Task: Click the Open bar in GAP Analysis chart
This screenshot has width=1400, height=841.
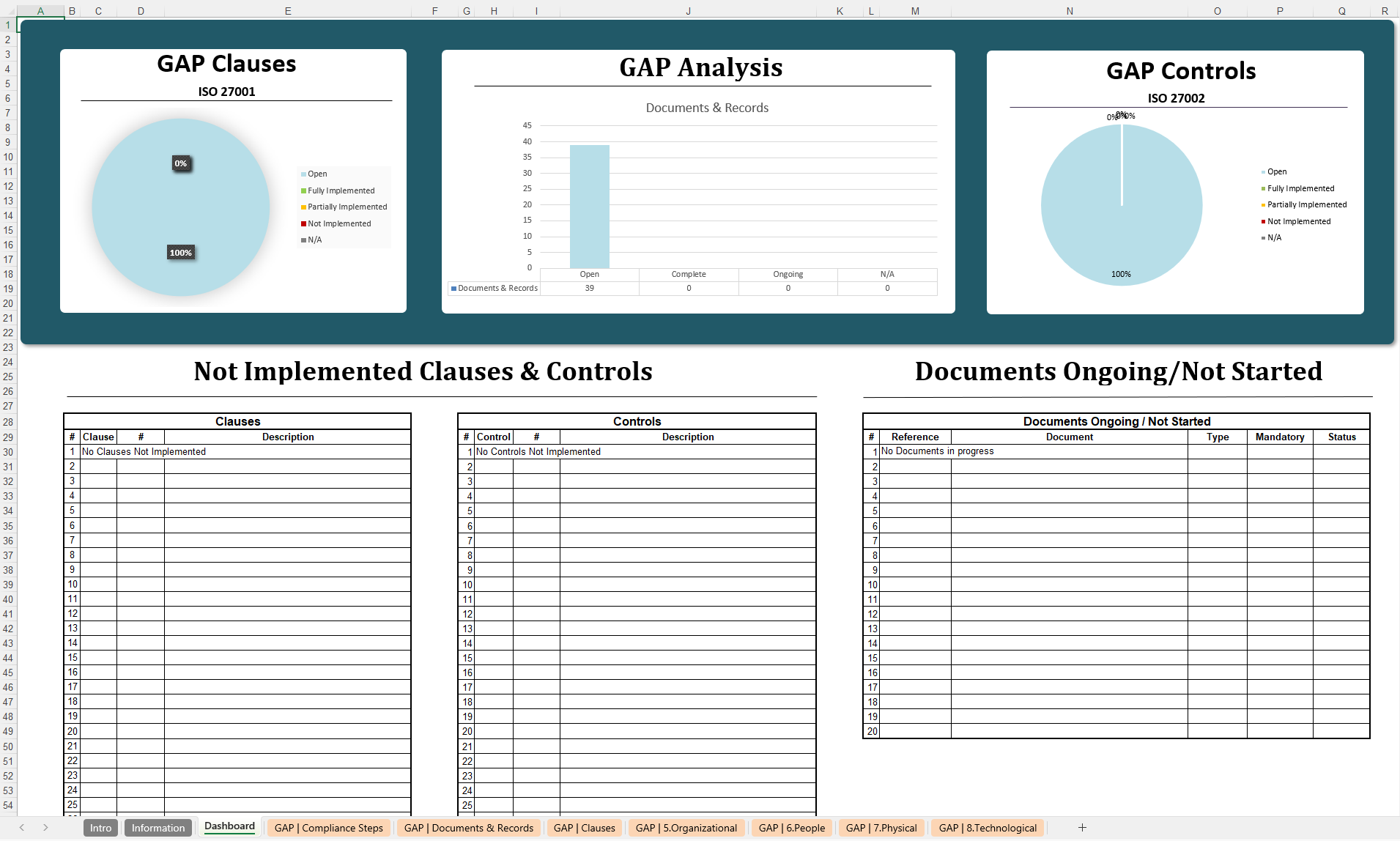Action: [589, 206]
